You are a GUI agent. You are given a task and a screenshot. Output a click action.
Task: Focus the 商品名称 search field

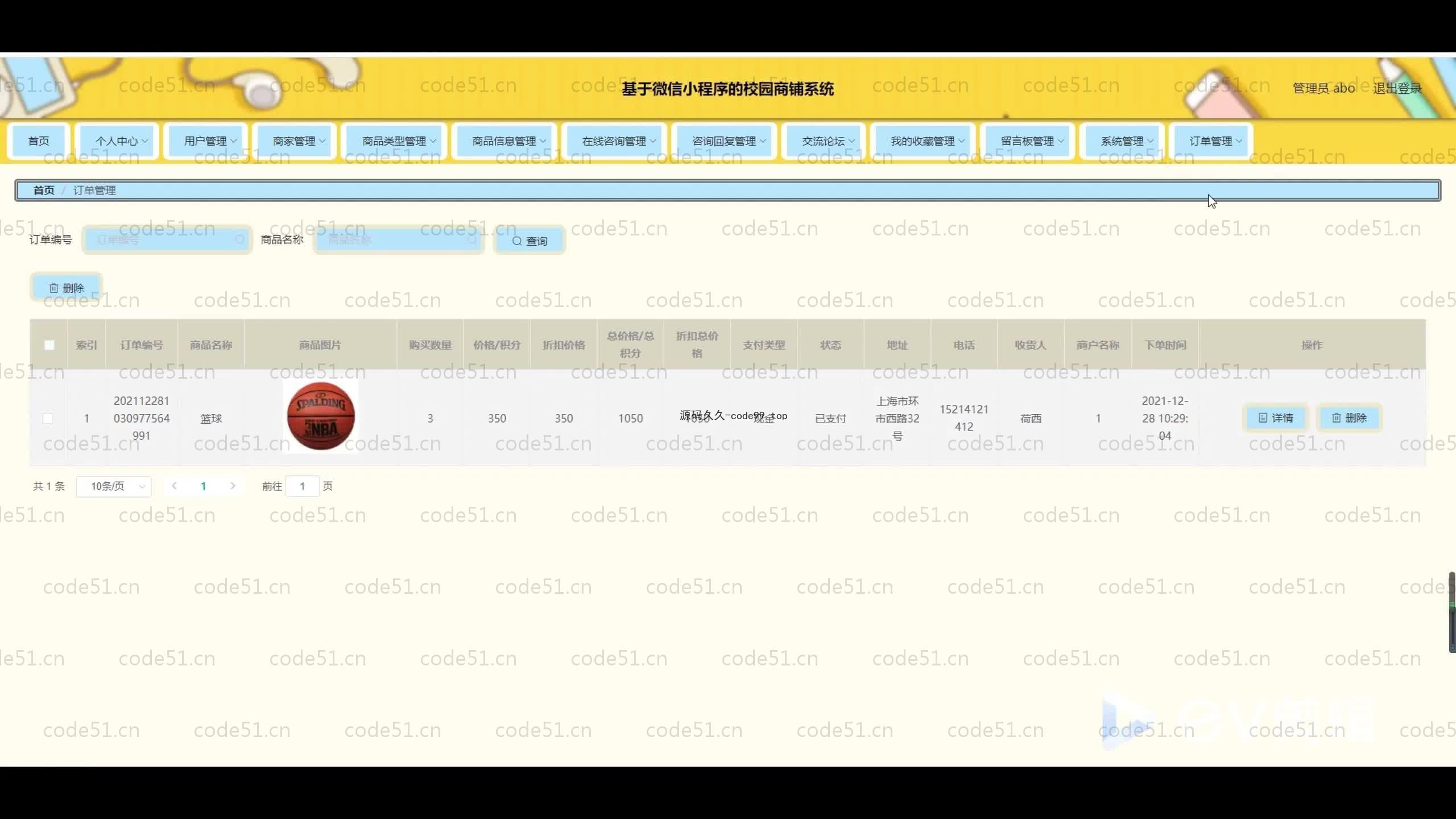coord(399,240)
